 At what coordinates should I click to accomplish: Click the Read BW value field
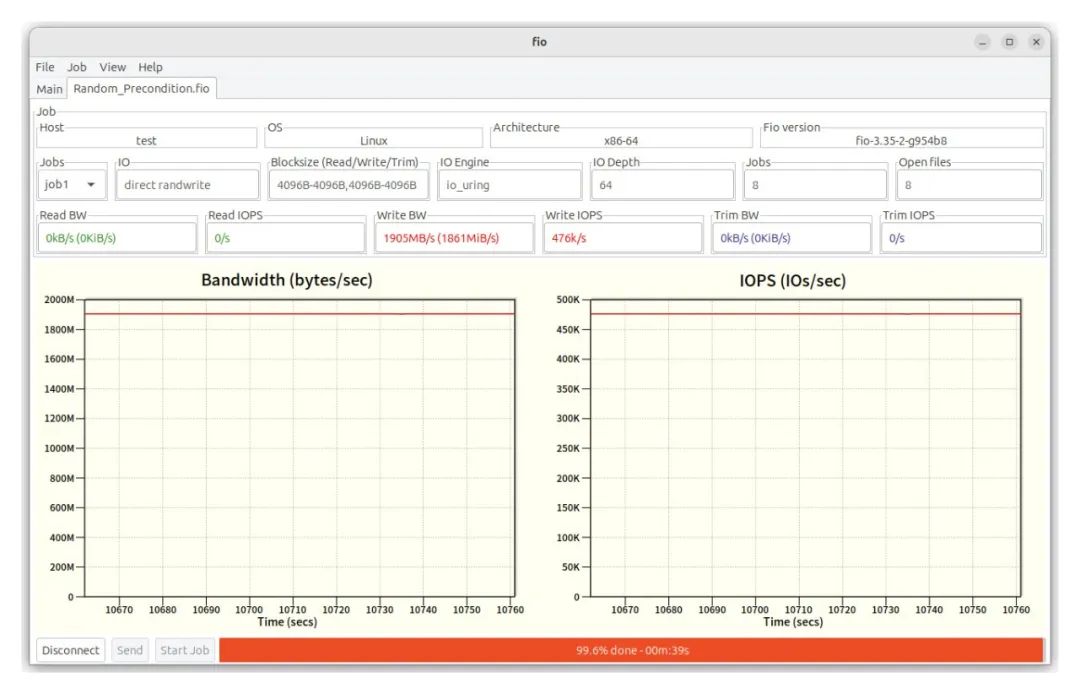[x=117, y=238]
